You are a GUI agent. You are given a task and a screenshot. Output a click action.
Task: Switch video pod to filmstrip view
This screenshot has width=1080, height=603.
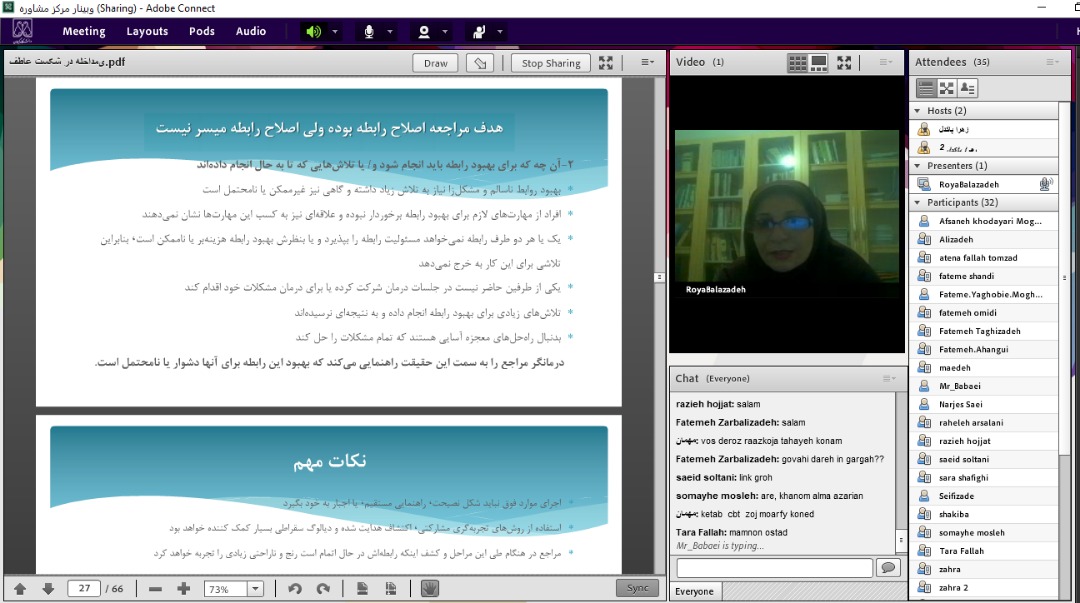click(x=819, y=63)
